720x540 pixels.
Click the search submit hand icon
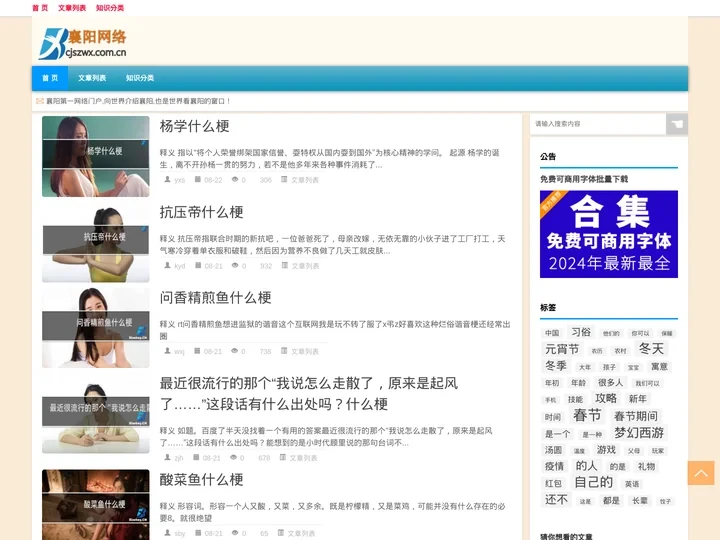pos(677,124)
